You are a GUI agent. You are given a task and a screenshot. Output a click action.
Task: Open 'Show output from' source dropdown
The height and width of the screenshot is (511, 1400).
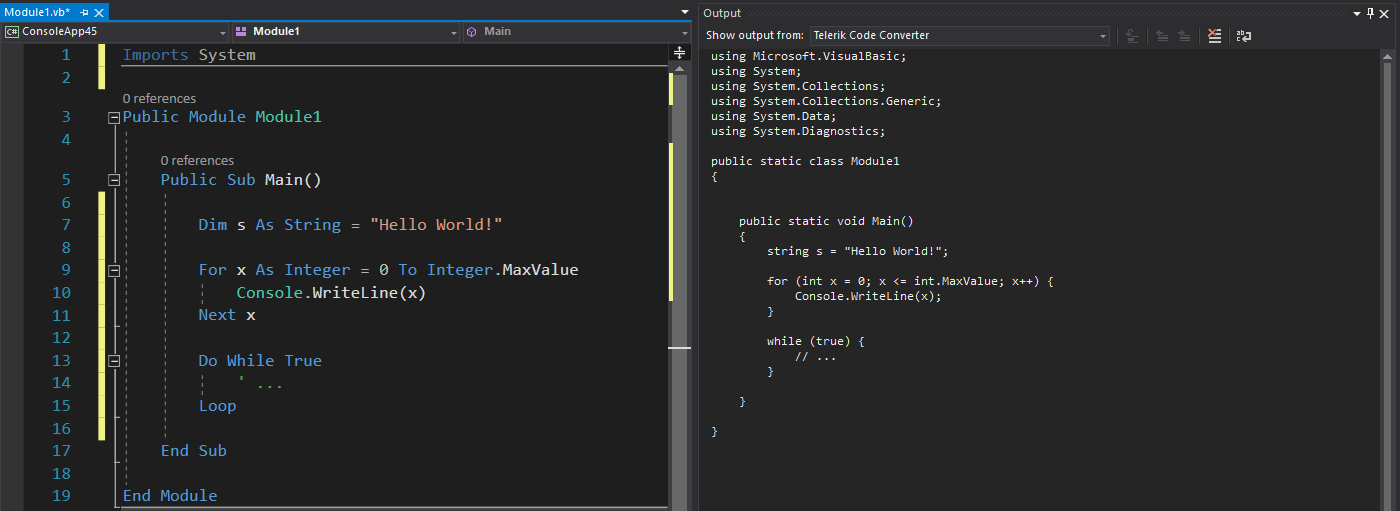(x=959, y=35)
